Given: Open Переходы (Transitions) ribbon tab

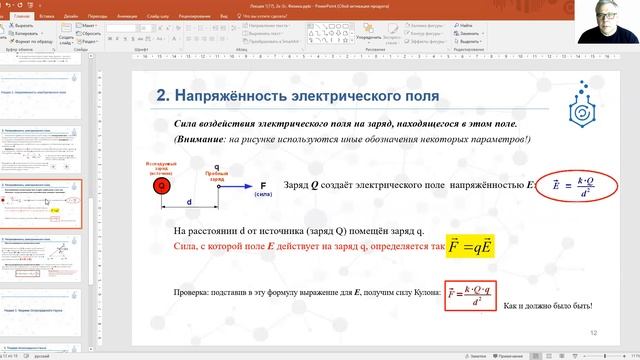Looking at the screenshot, I should pos(98,16).
